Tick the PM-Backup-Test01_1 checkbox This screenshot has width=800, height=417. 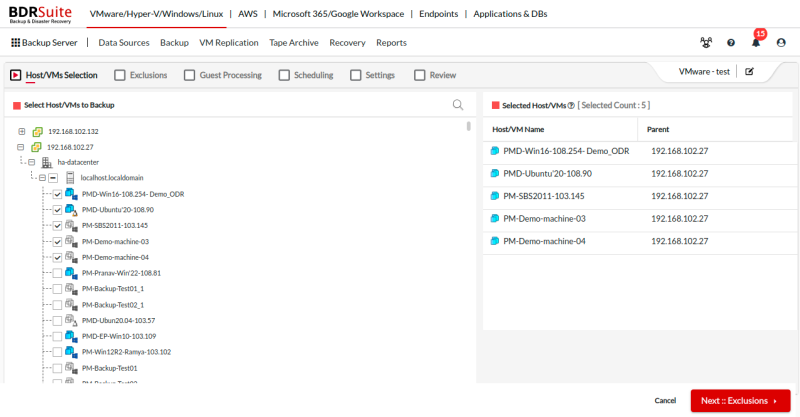[57, 288]
